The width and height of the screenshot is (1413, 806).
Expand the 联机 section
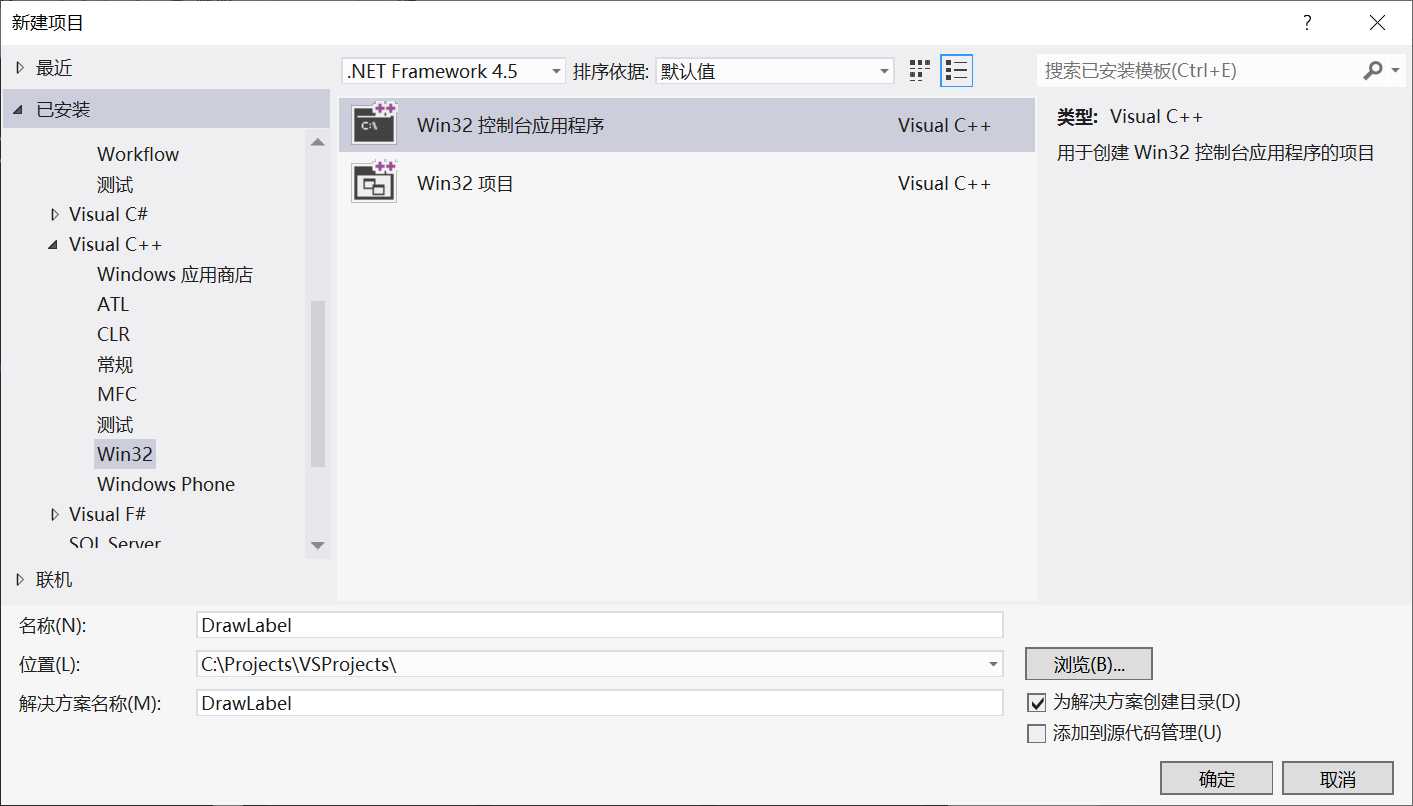tap(20, 580)
